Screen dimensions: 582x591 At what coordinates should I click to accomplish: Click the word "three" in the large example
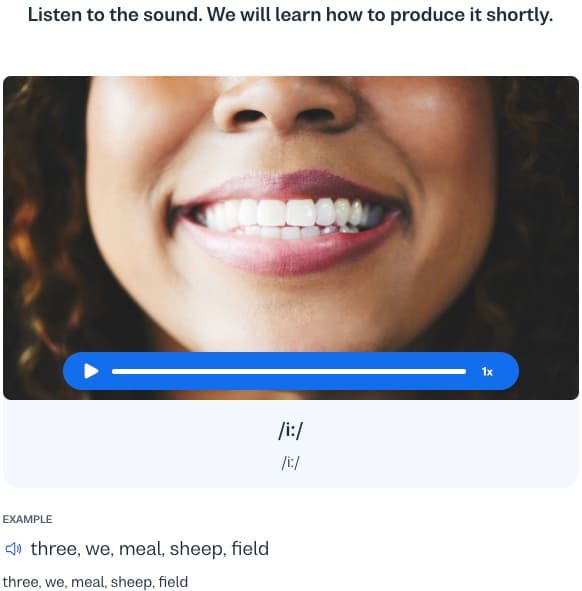click(x=55, y=548)
